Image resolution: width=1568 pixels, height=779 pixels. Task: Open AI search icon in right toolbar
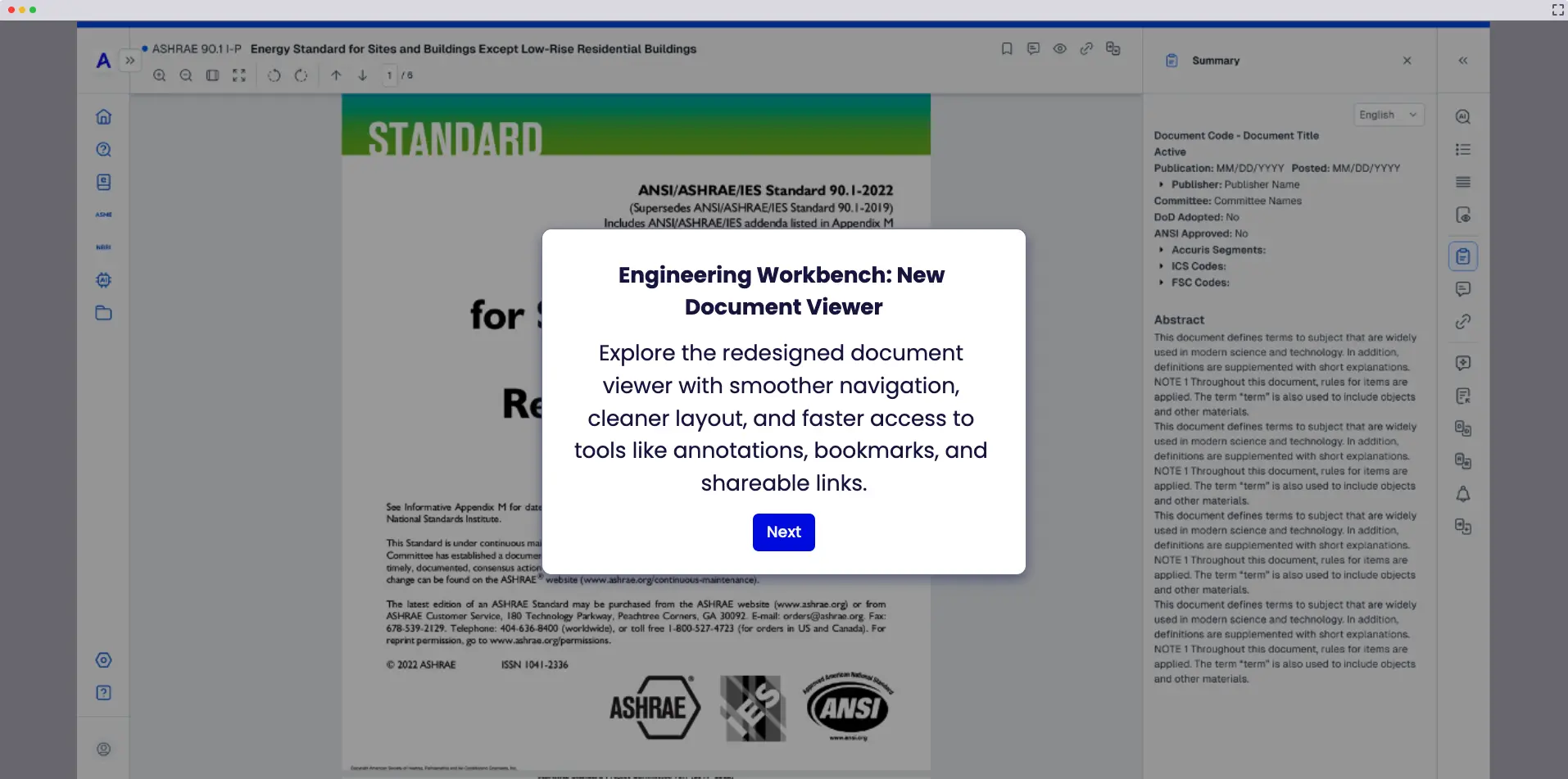pos(1463,117)
